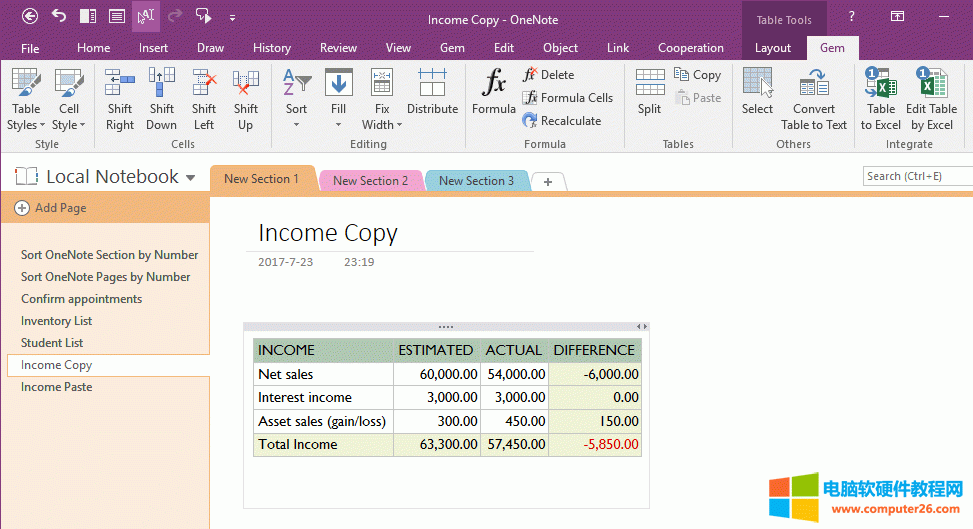Expand the Local Notebook dropdown

pyautogui.click(x=190, y=178)
